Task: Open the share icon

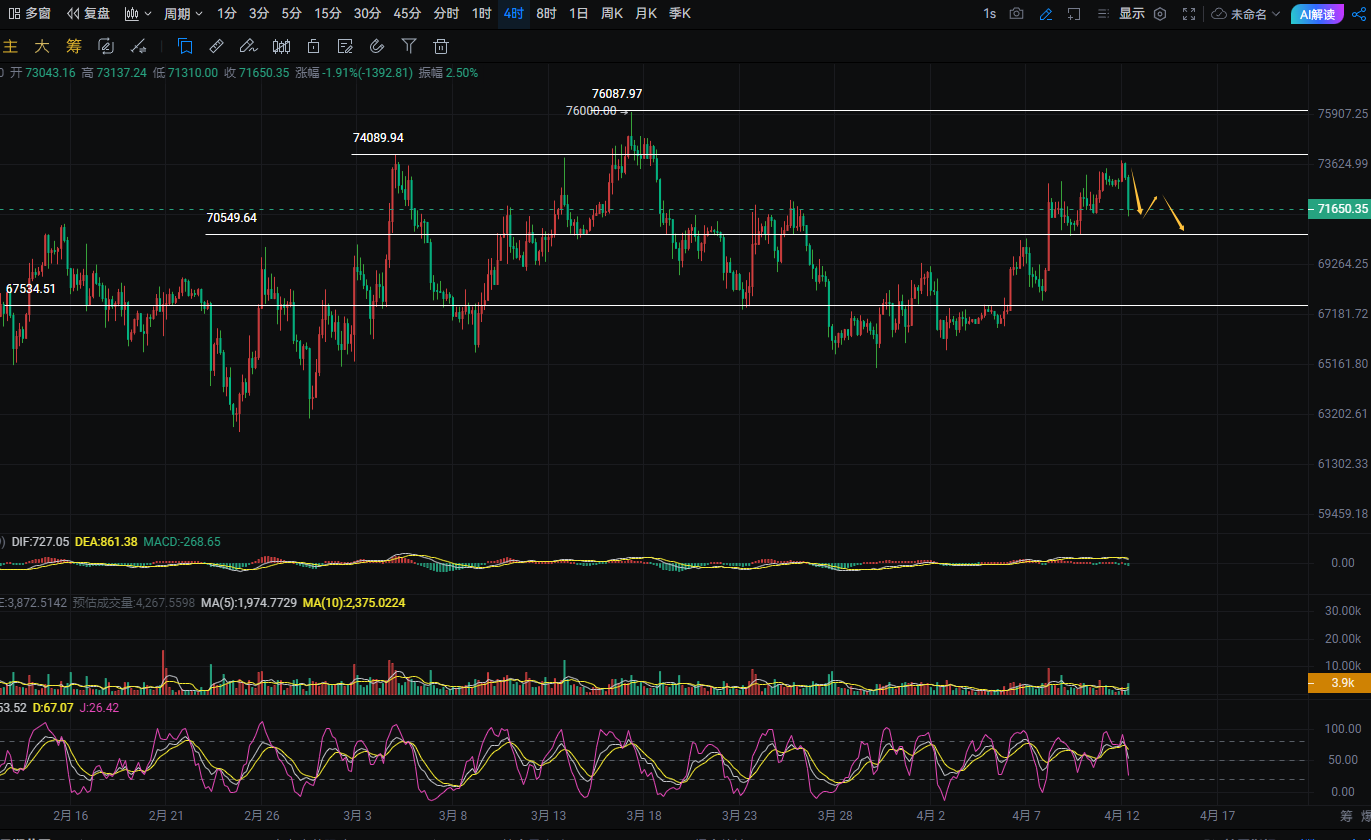Action: (x=1358, y=14)
